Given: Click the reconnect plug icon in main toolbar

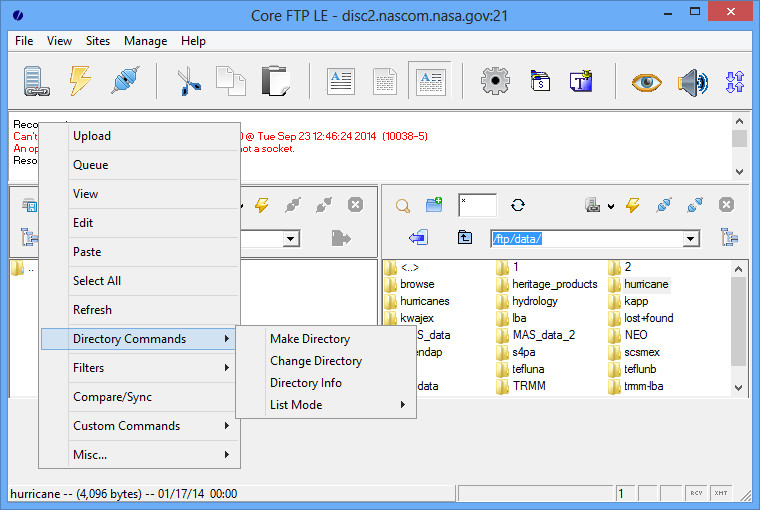Looking at the screenshot, I should point(125,80).
